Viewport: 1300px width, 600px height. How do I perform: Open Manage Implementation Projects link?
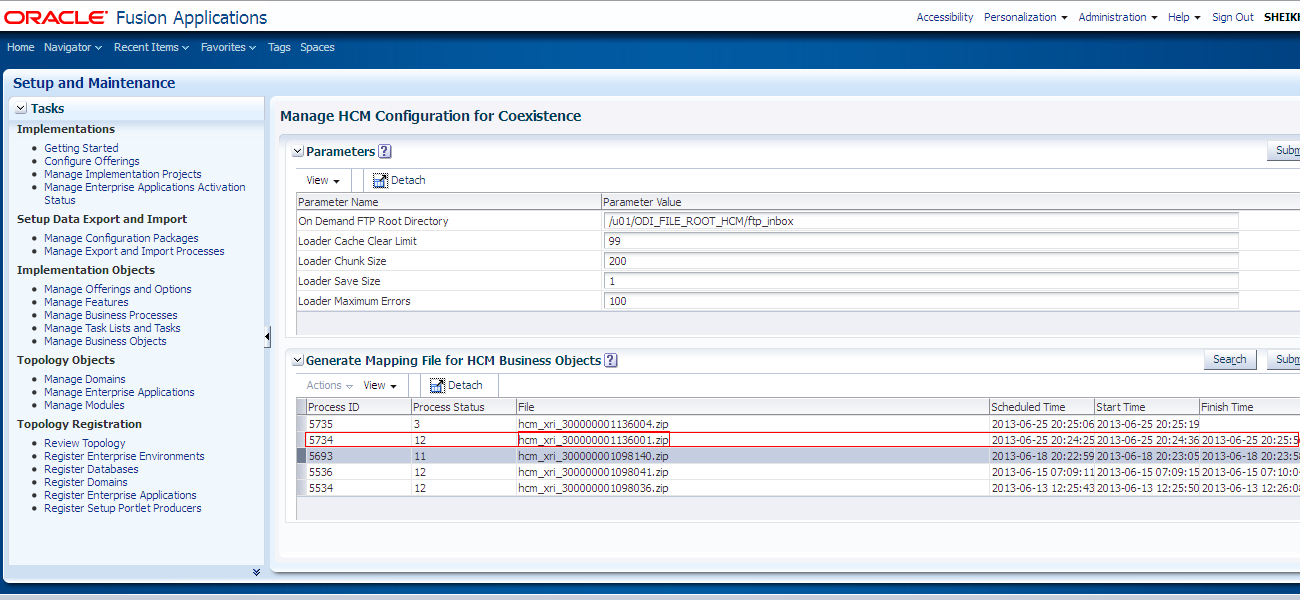(x=123, y=174)
